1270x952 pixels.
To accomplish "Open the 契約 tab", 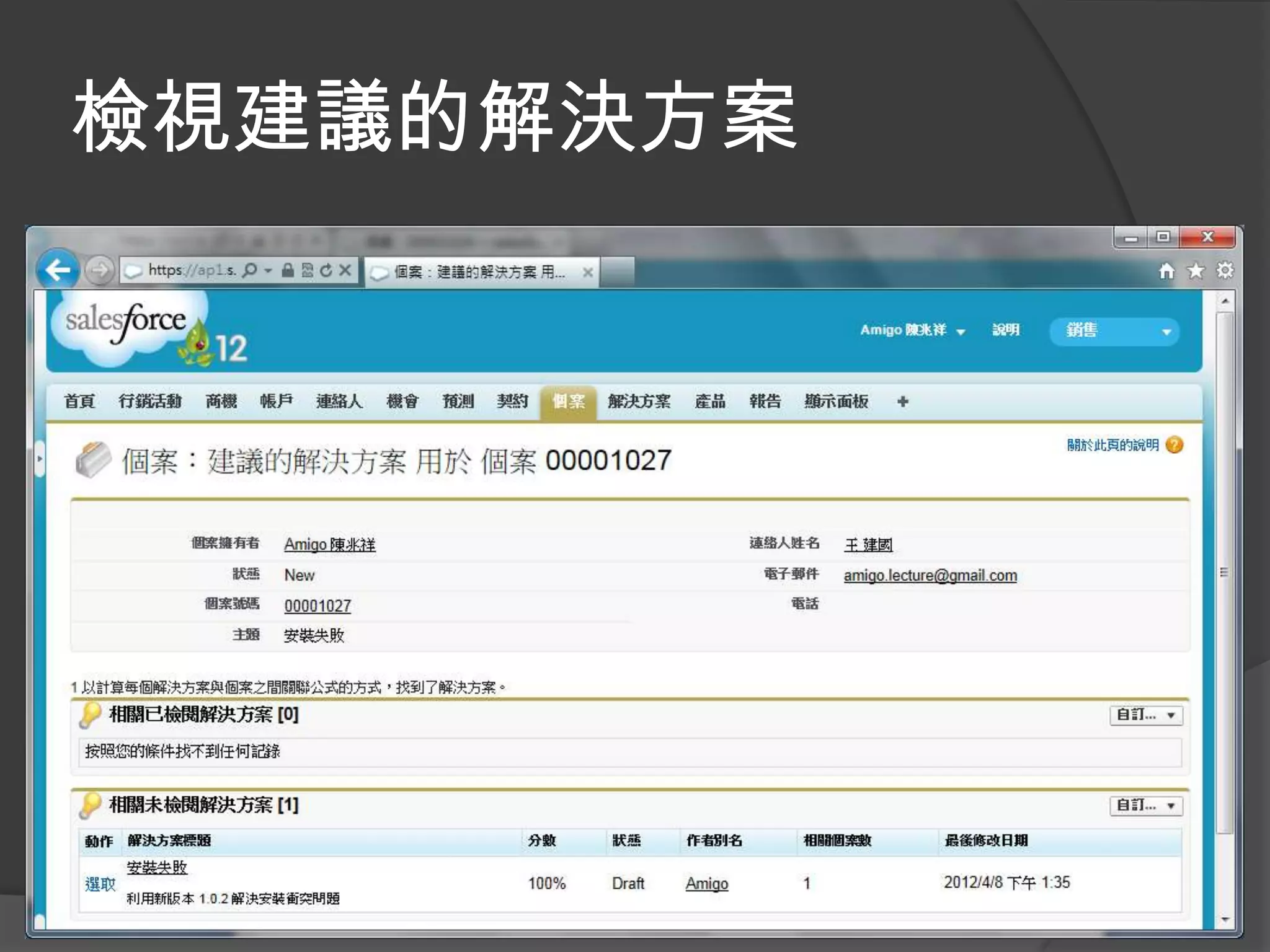I will pyautogui.click(x=513, y=402).
